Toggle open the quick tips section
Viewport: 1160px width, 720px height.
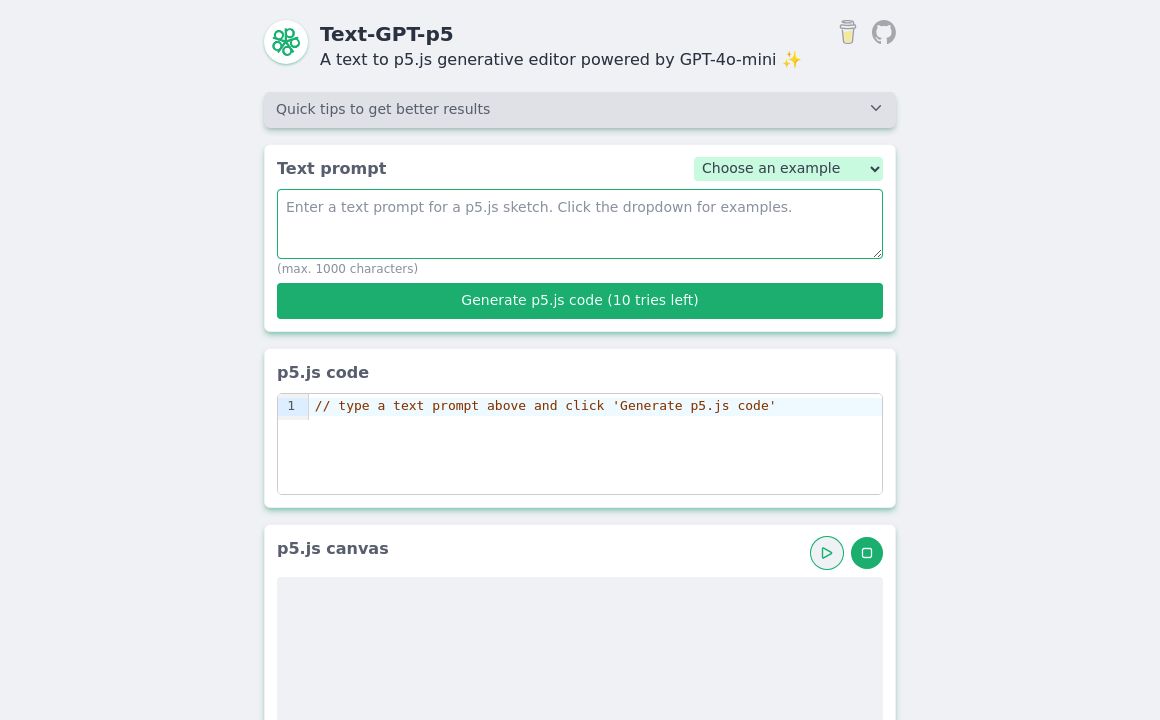(x=580, y=109)
